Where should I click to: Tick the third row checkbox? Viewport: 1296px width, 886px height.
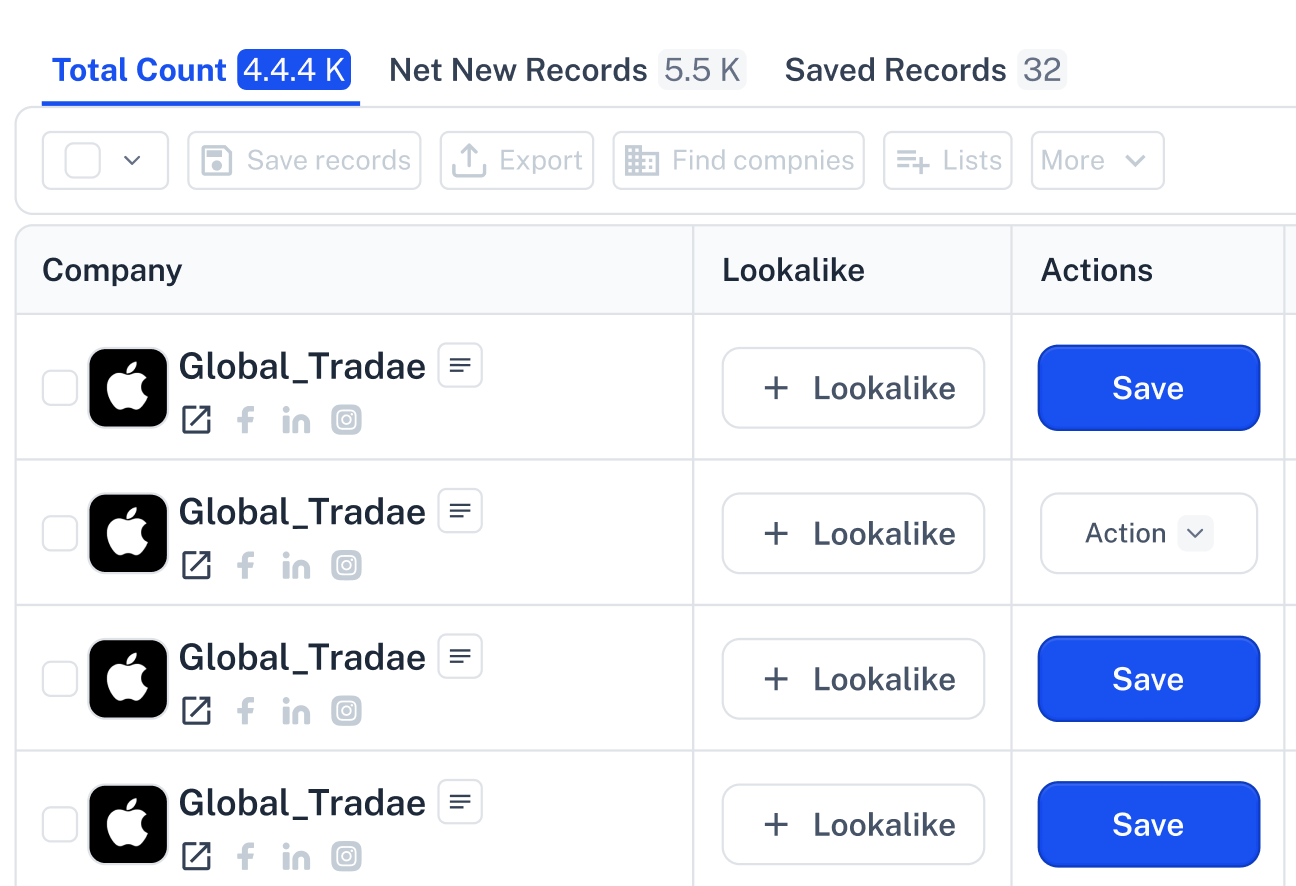tap(60, 679)
